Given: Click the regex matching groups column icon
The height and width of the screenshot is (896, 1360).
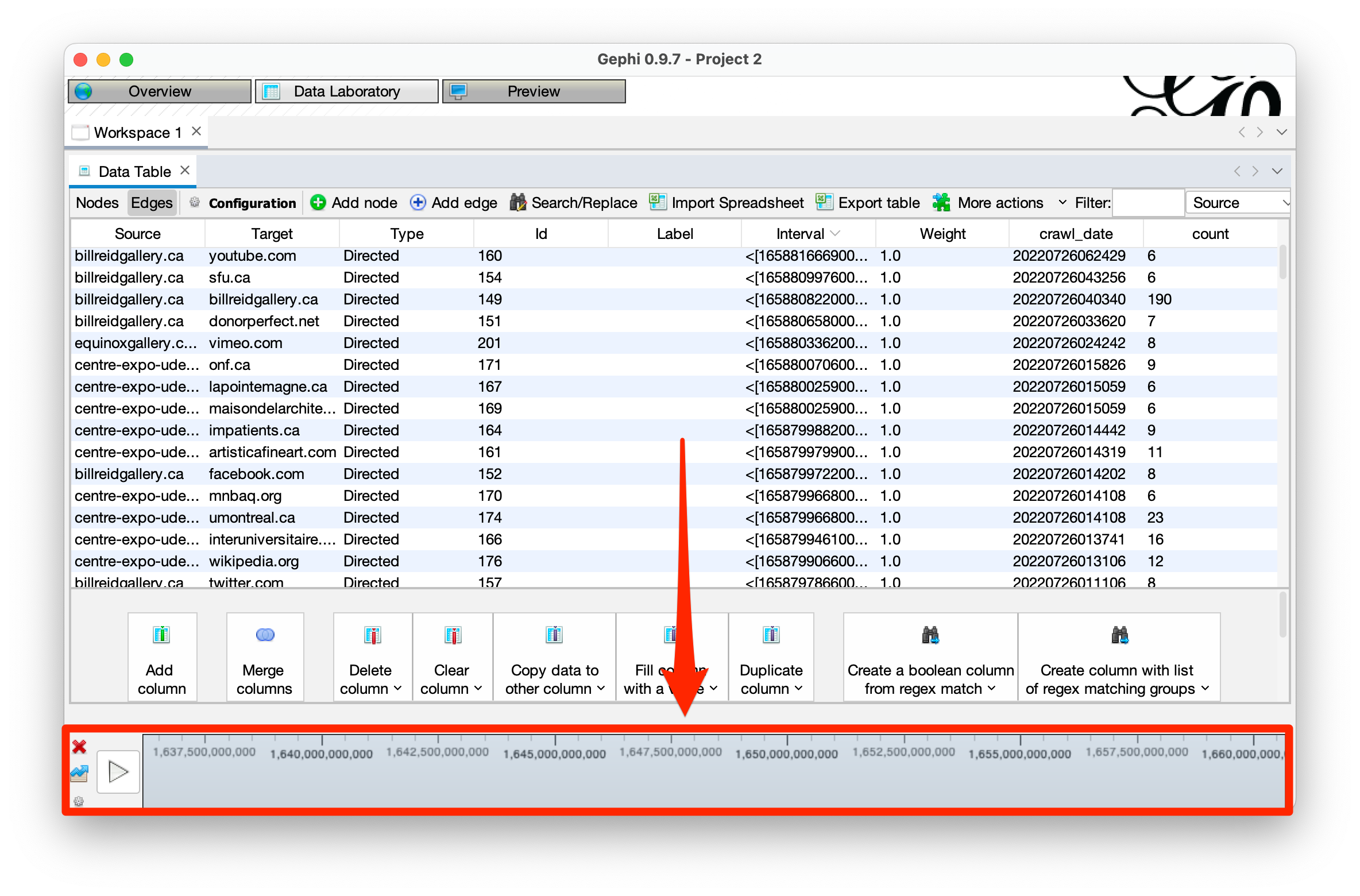Looking at the screenshot, I should [x=1119, y=635].
